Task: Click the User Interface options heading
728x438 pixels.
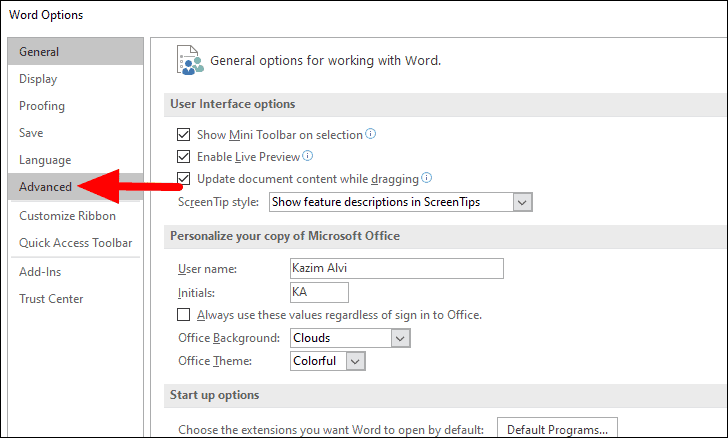Action: click(233, 104)
